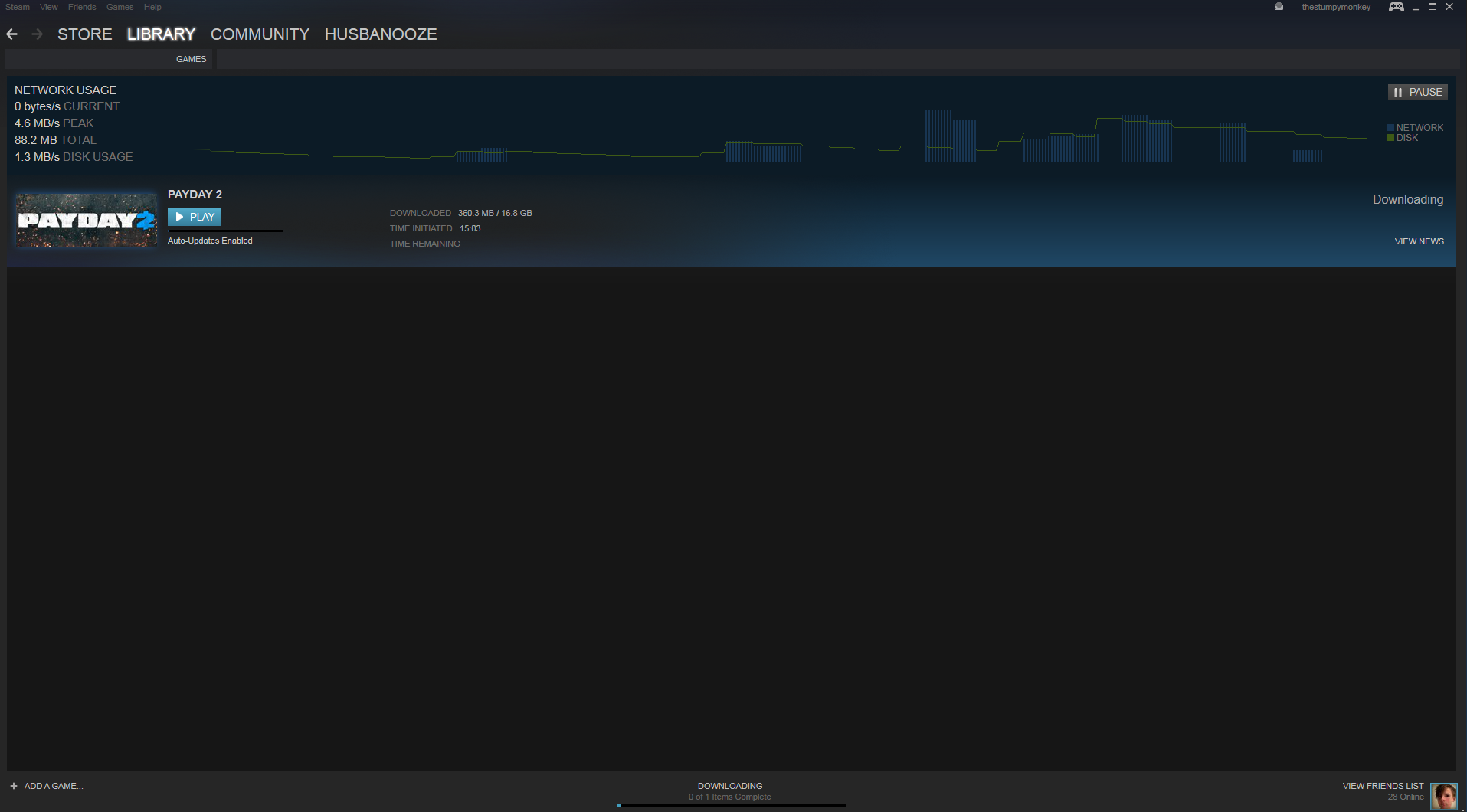Click the '360.3 MB / 16.8 GB' downloaded value
This screenshot has width=1467, height=812.
[495, 213]
